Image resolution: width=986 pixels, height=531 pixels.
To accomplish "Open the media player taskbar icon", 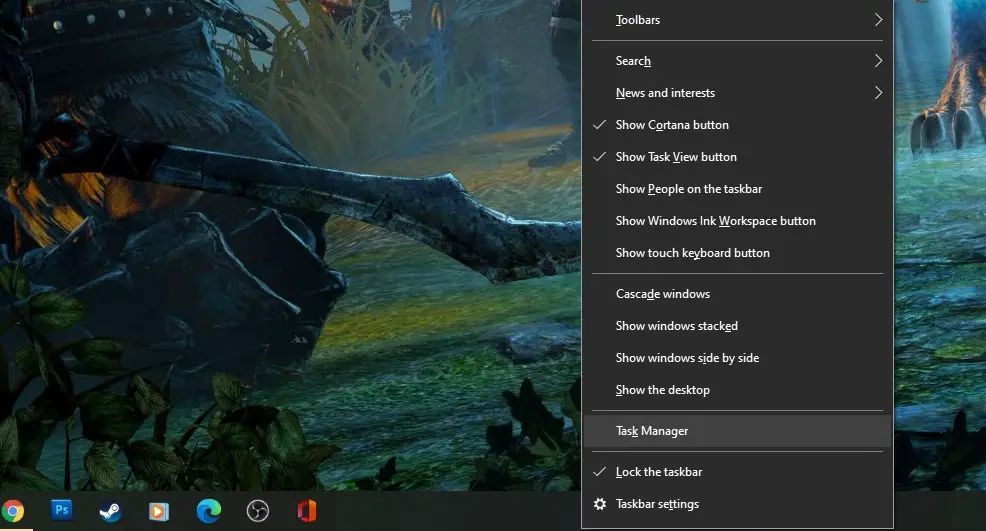I will coord(158,511).
